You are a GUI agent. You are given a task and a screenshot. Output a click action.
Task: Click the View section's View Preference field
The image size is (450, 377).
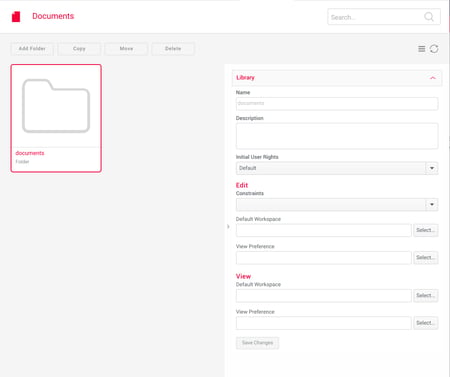[324, 323]
